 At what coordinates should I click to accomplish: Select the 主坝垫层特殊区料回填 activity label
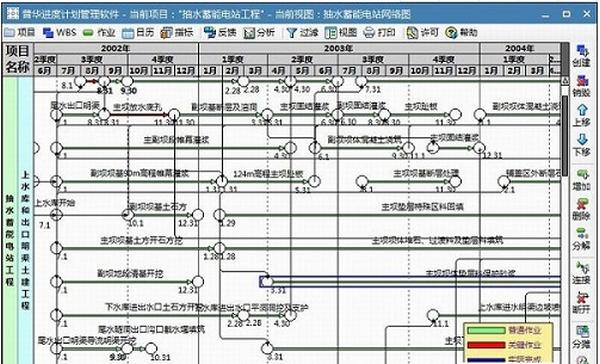point(422,207)
